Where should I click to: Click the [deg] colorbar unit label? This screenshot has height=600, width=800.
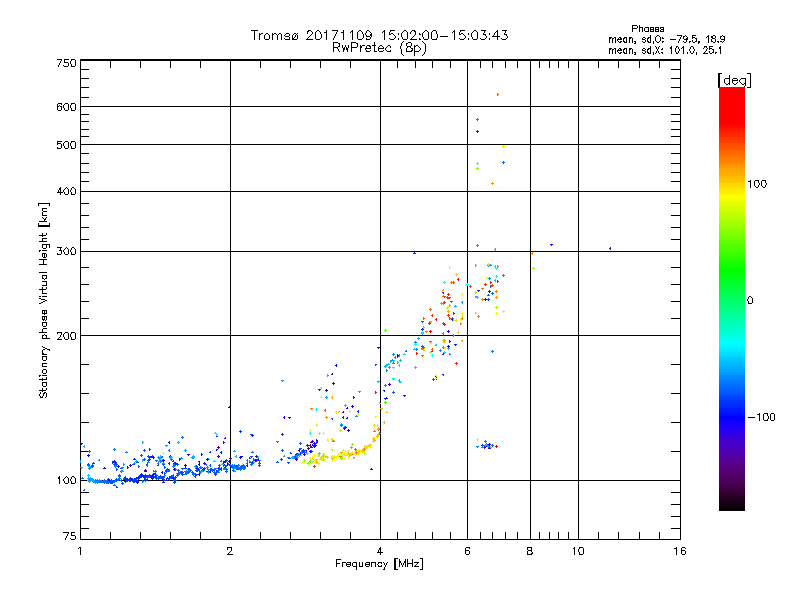click(733, 79)
